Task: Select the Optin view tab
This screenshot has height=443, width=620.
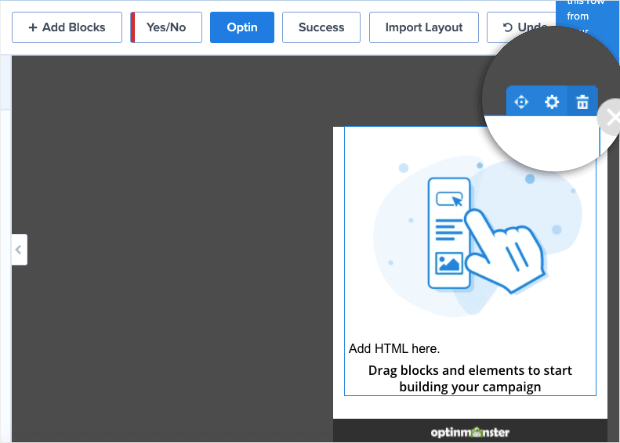Action: point(241,27)
